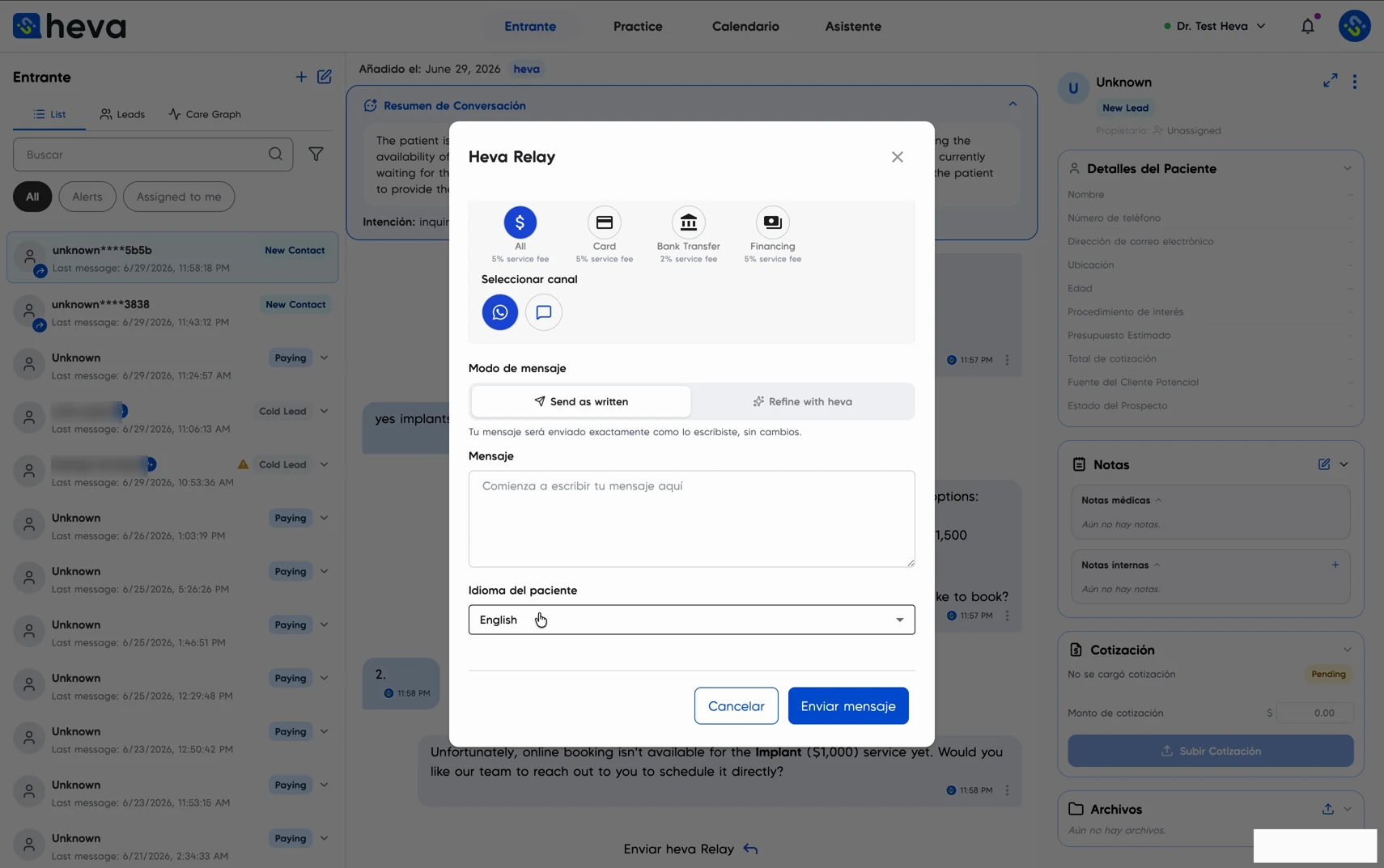Open the Unknown conversation from 6/21/2026, 2:34:33 AM
The image size is (1384, 868).
click(172, 846)
